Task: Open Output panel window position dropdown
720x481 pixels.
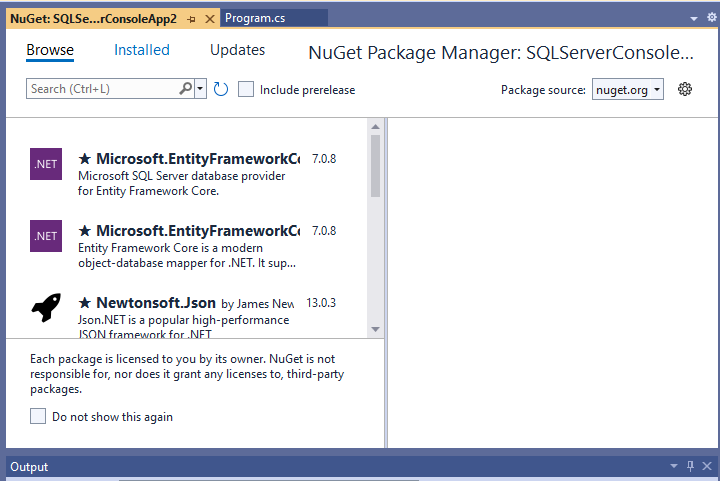Action: (x=675, y=467)
